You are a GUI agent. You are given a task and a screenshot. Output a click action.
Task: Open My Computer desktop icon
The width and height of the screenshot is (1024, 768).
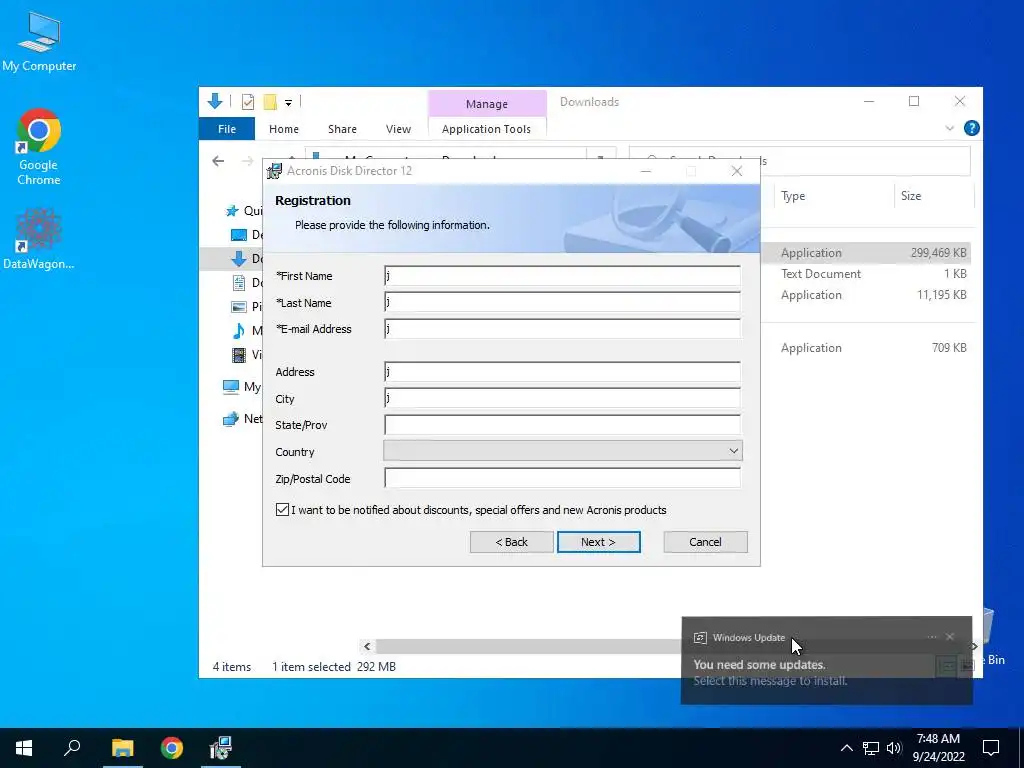click(39, 42)
